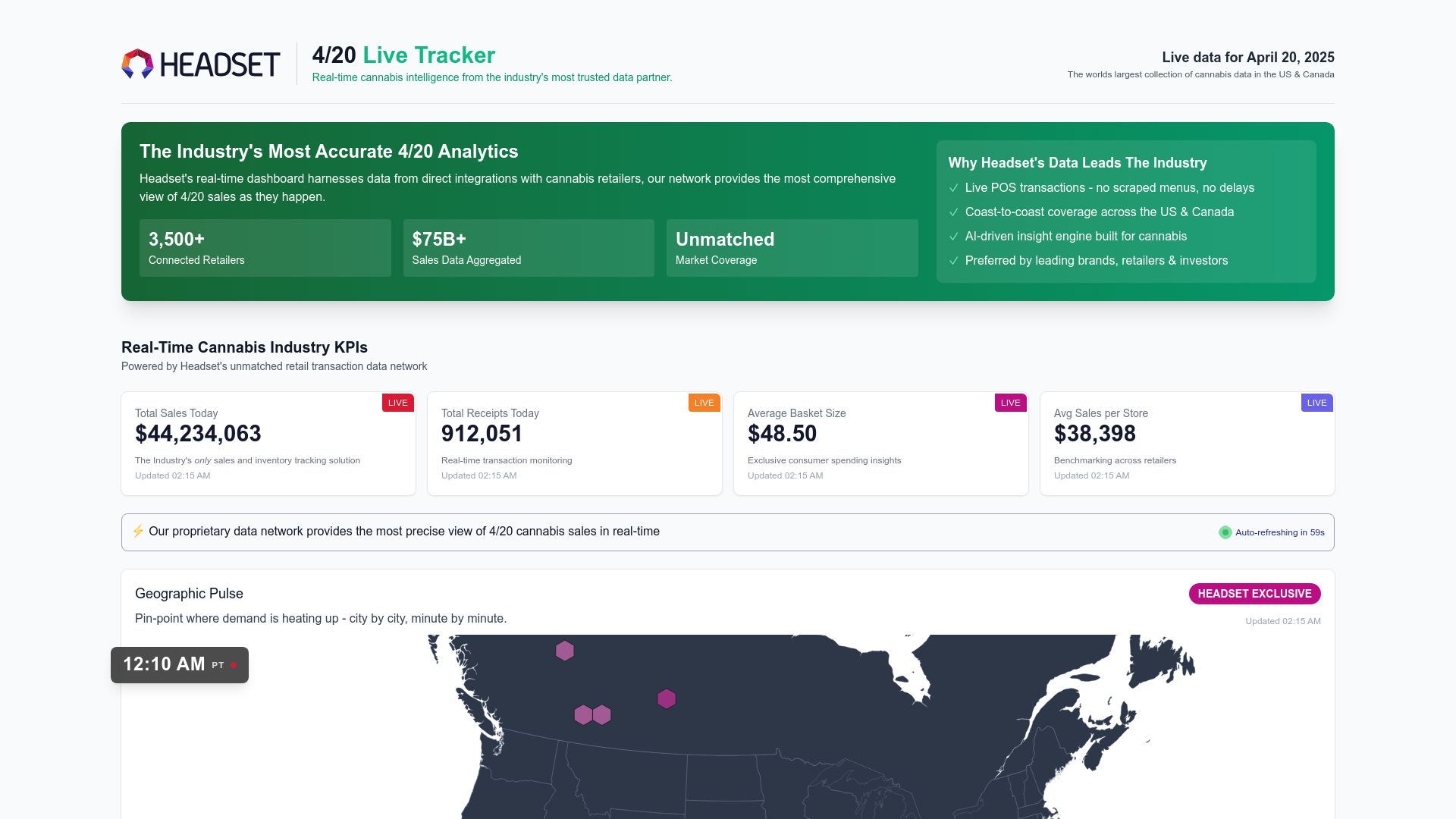1456x819 pixels.
Task: Click the Powered by Headset's unmatched retail text
Action: pyautogui.click(x=274, y=366)
